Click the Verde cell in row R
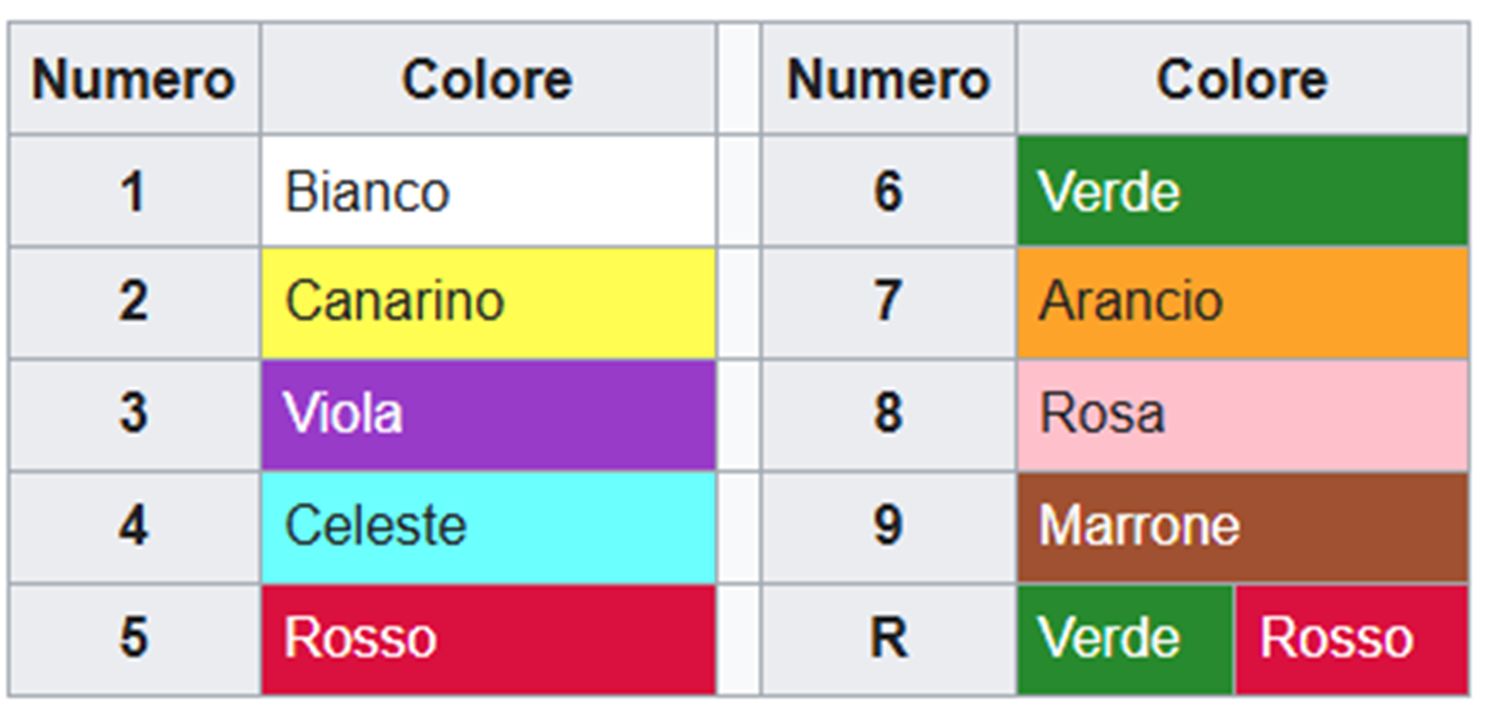The image size is (1505, 708). pos(1125,638)
